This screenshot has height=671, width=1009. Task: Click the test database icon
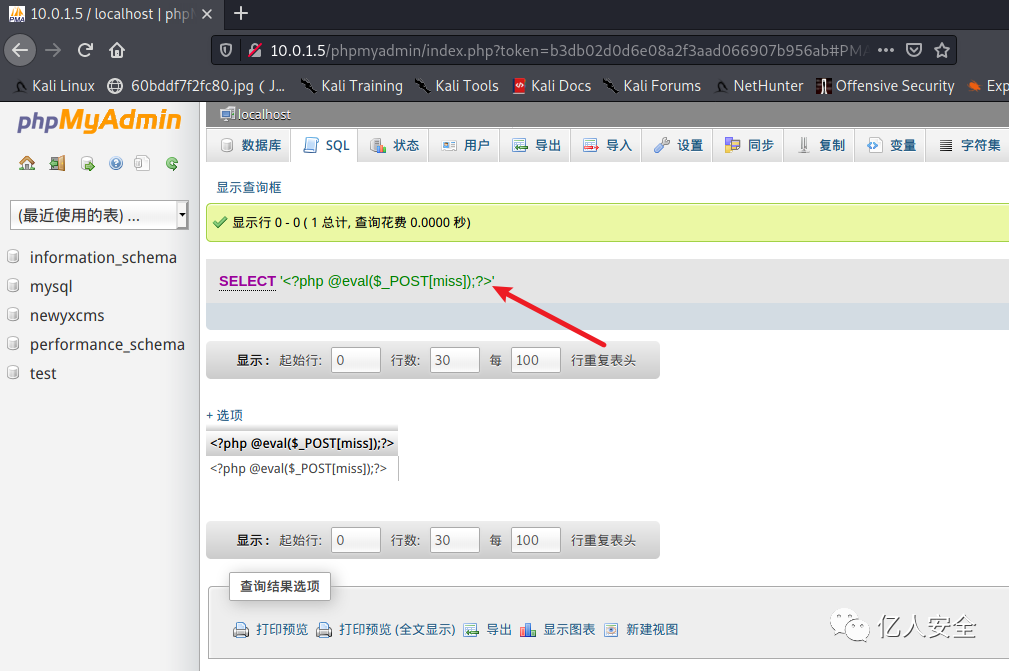point(13,372)
